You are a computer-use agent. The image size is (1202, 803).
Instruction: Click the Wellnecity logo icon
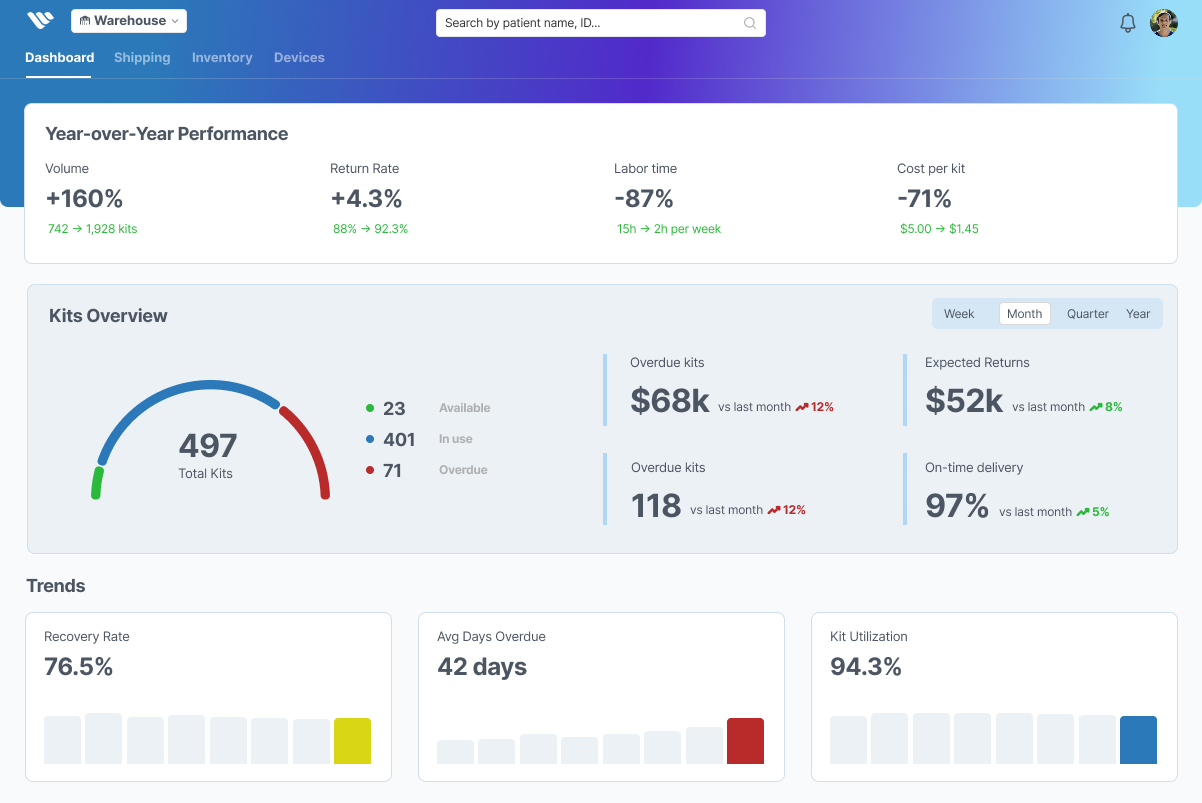[40, 18]
